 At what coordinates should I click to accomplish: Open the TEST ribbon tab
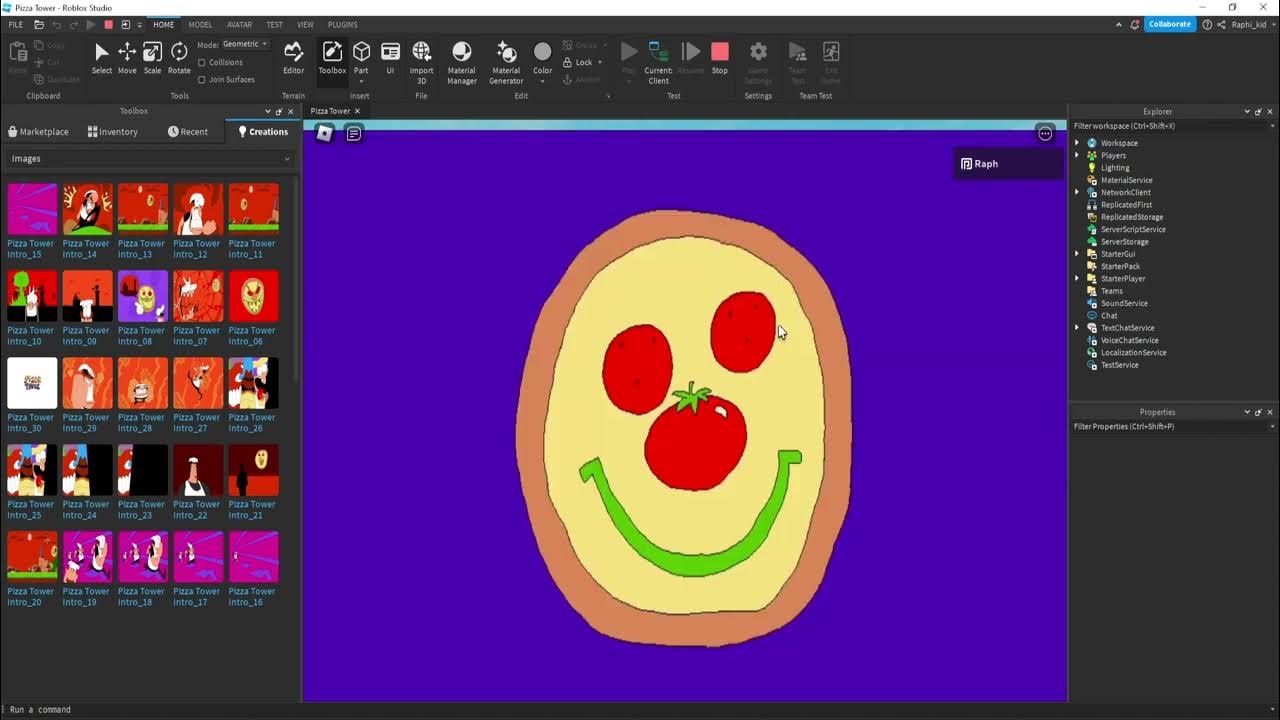pos(274,24)
